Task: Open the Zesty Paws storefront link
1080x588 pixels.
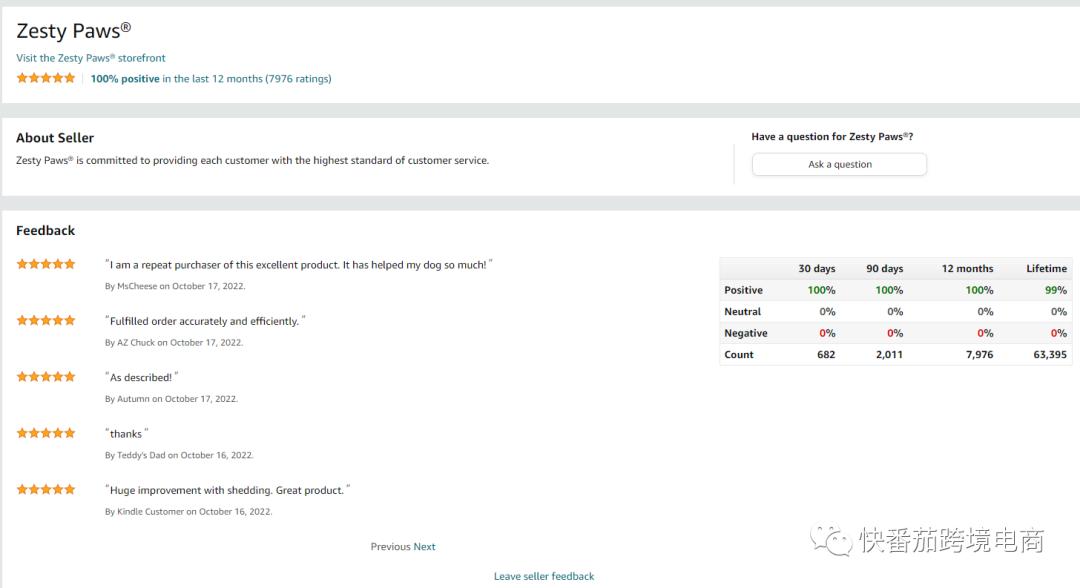Action: click(91, 58)
